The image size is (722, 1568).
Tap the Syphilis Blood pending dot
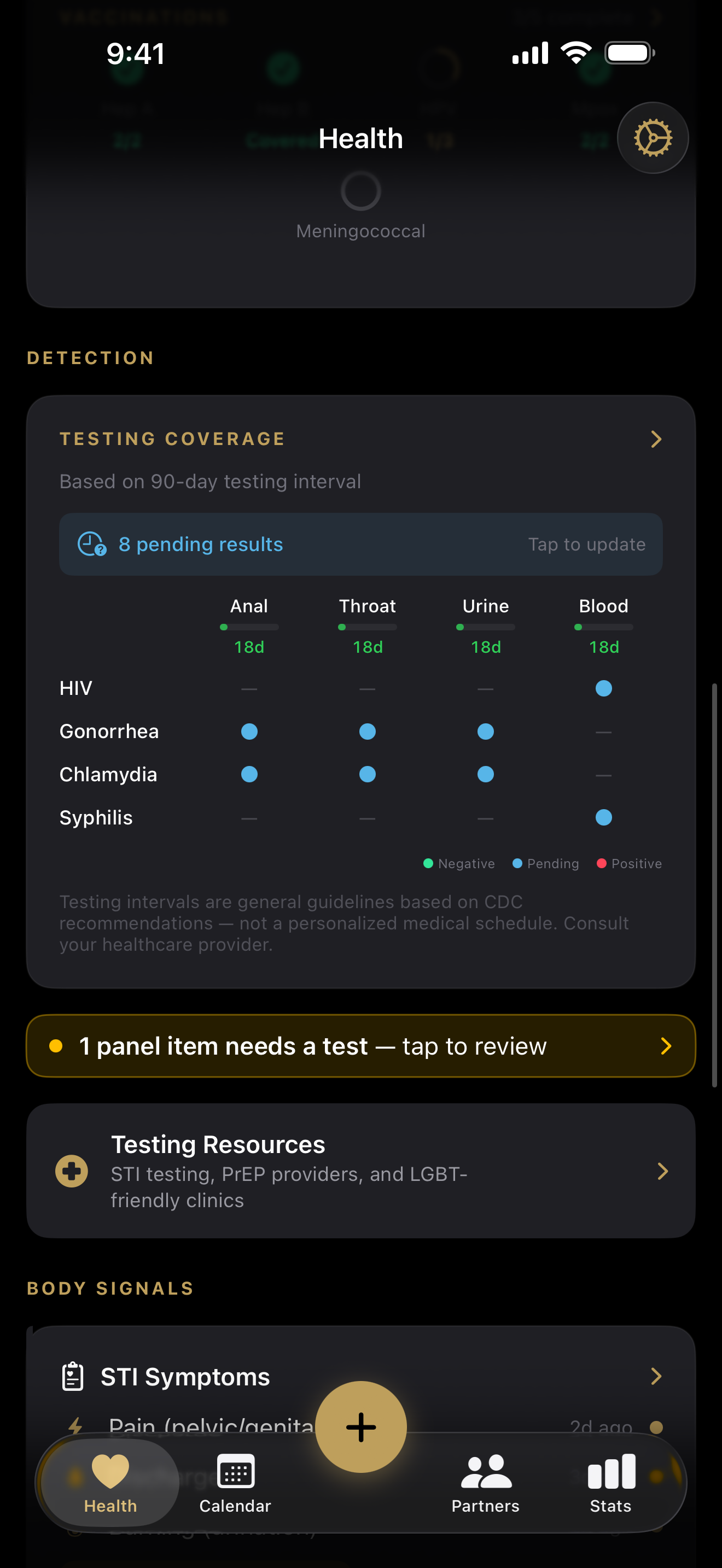coord(603,817)
